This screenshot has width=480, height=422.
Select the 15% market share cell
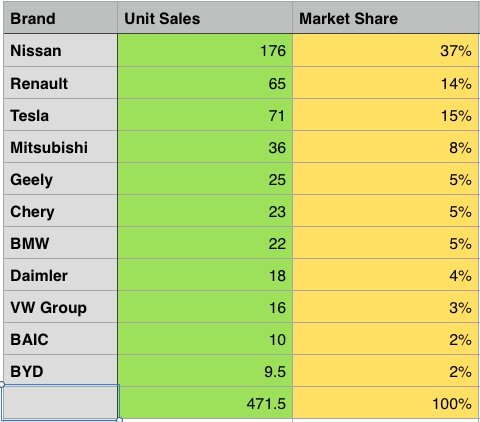(386, 115)
